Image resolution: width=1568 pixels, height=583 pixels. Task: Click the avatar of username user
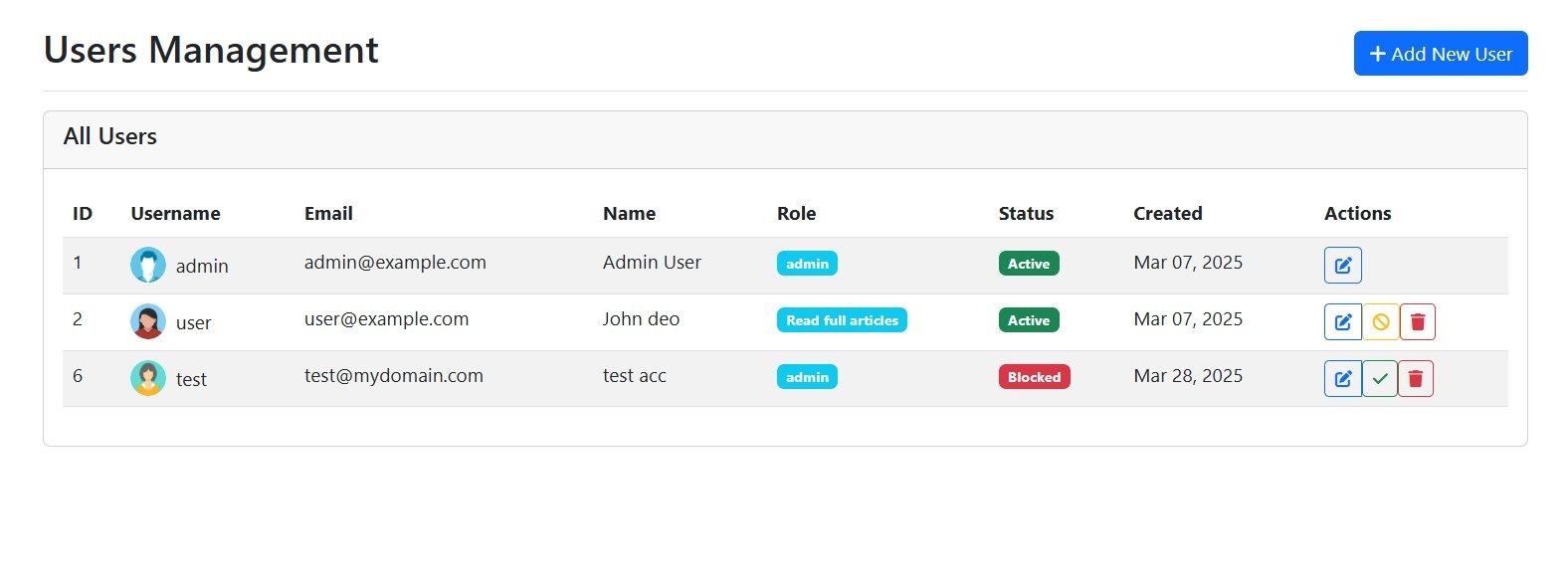click(x=148, y=321)
